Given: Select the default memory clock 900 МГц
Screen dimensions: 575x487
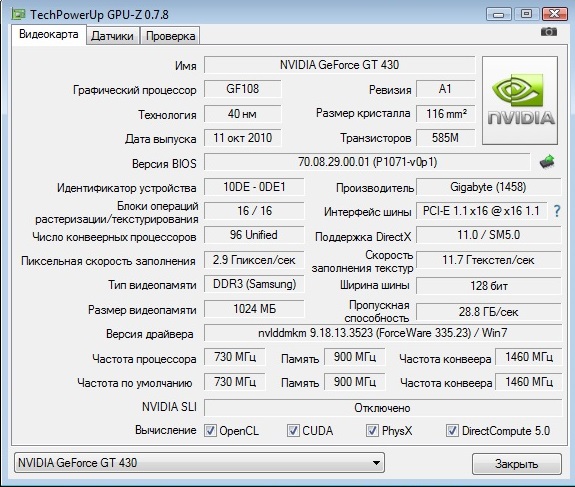Looking at the screenshot, I should [x=355, y=382].
